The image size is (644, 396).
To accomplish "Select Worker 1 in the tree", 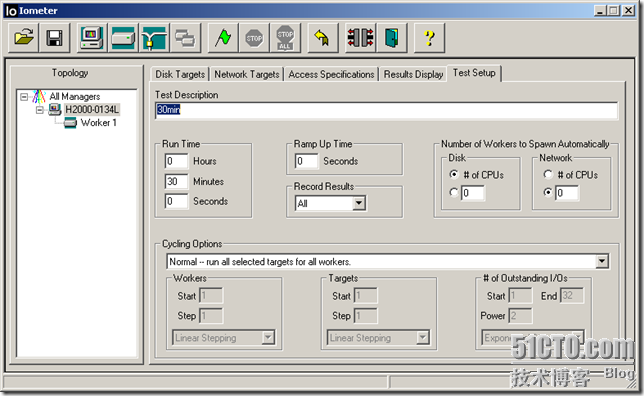I will 99,123.
